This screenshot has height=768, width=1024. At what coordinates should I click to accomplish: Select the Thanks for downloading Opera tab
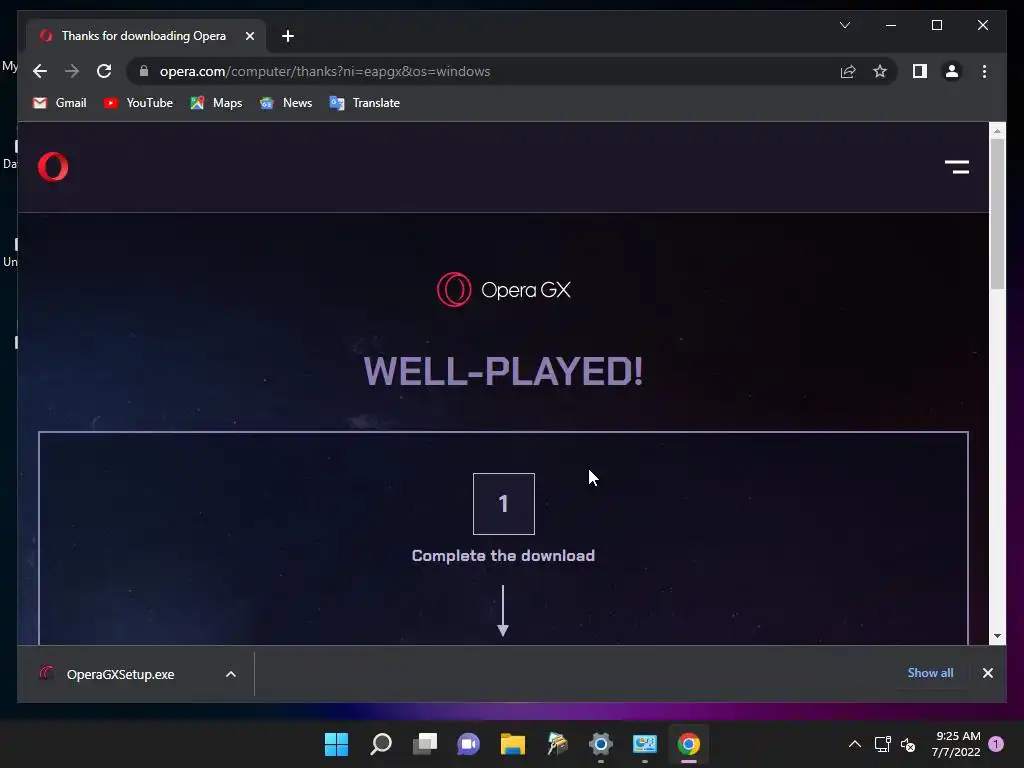(144, 36)
